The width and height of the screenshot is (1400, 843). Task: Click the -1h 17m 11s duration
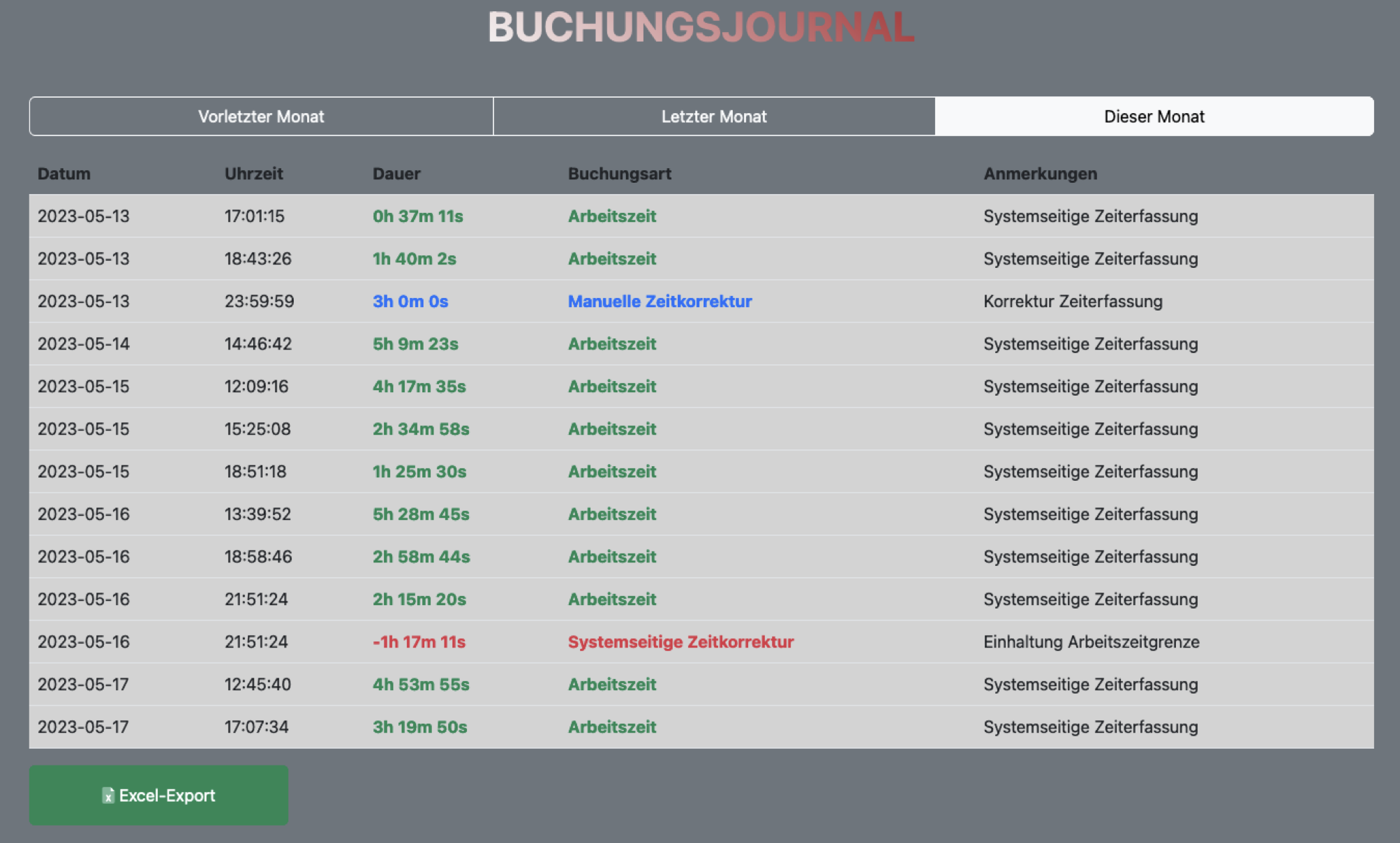[419, 642]
